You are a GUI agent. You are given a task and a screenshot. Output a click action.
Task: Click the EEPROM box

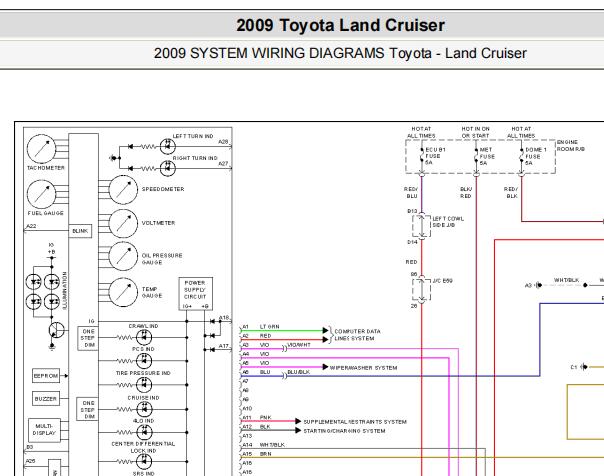pos(46,375)
